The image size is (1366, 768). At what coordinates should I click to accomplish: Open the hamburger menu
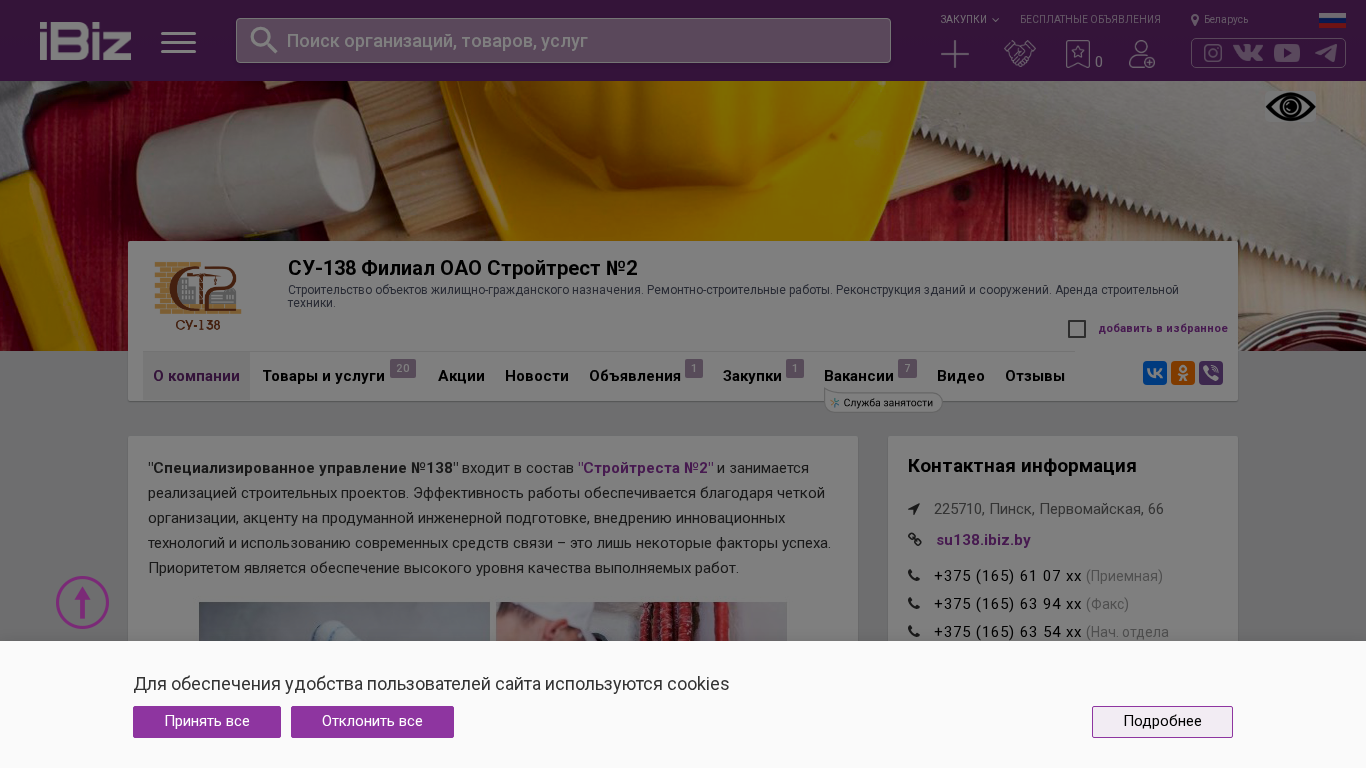point(179,42)
